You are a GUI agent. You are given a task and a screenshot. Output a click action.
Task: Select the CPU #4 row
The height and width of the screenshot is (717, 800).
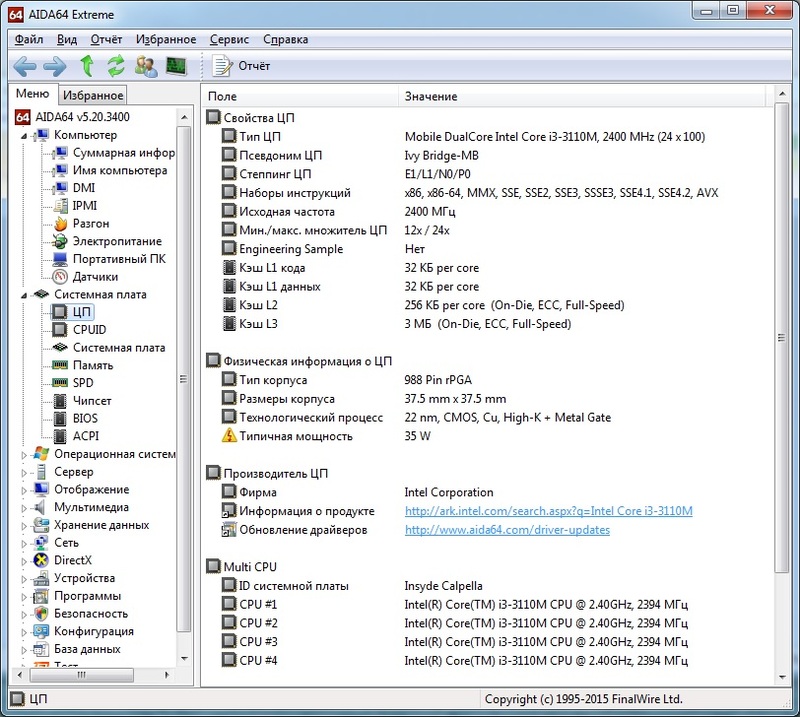point(487,660)
